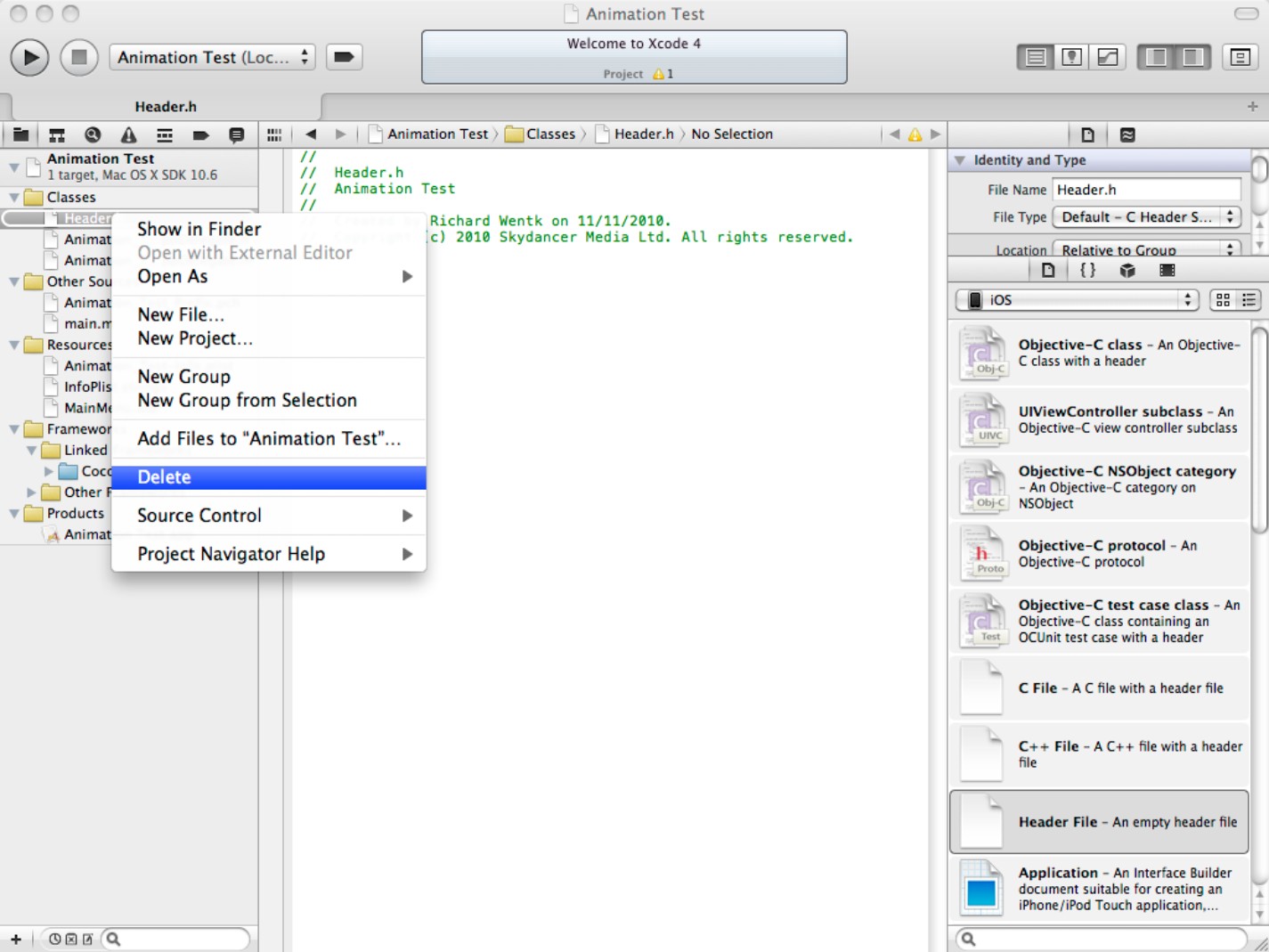The height and width of the screenshot is (952, 1269).
Task: Collapse the Animation Test project root
Action: pyautogui.click(x=14, y=167)
